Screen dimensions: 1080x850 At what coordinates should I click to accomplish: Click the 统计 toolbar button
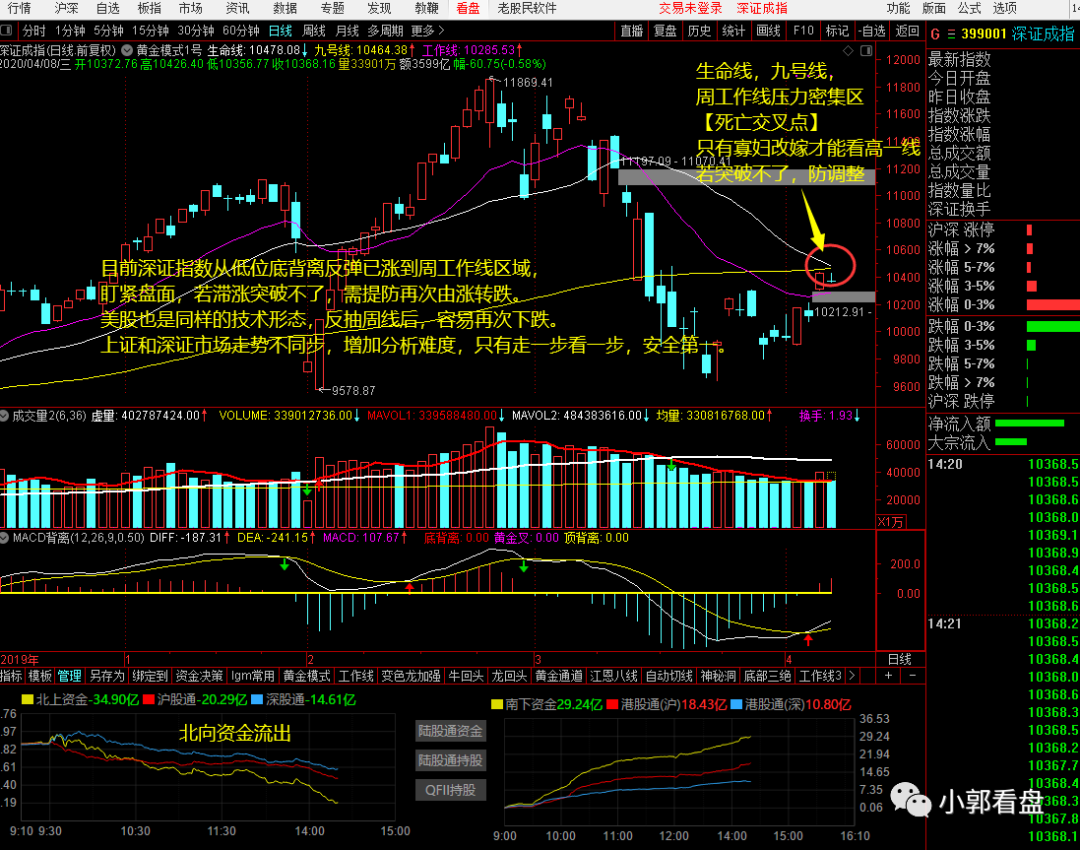pyautogui.click(x=734, y=30)
